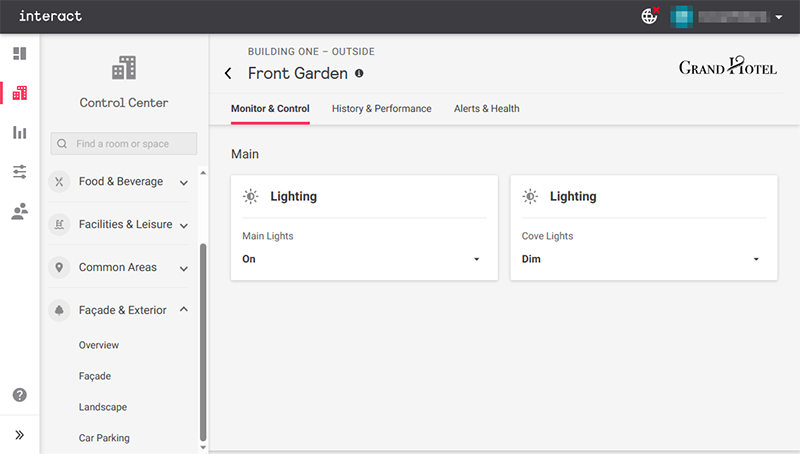
Task: Collapse the Façade & Exterior section
Action: tap(184, 310)
